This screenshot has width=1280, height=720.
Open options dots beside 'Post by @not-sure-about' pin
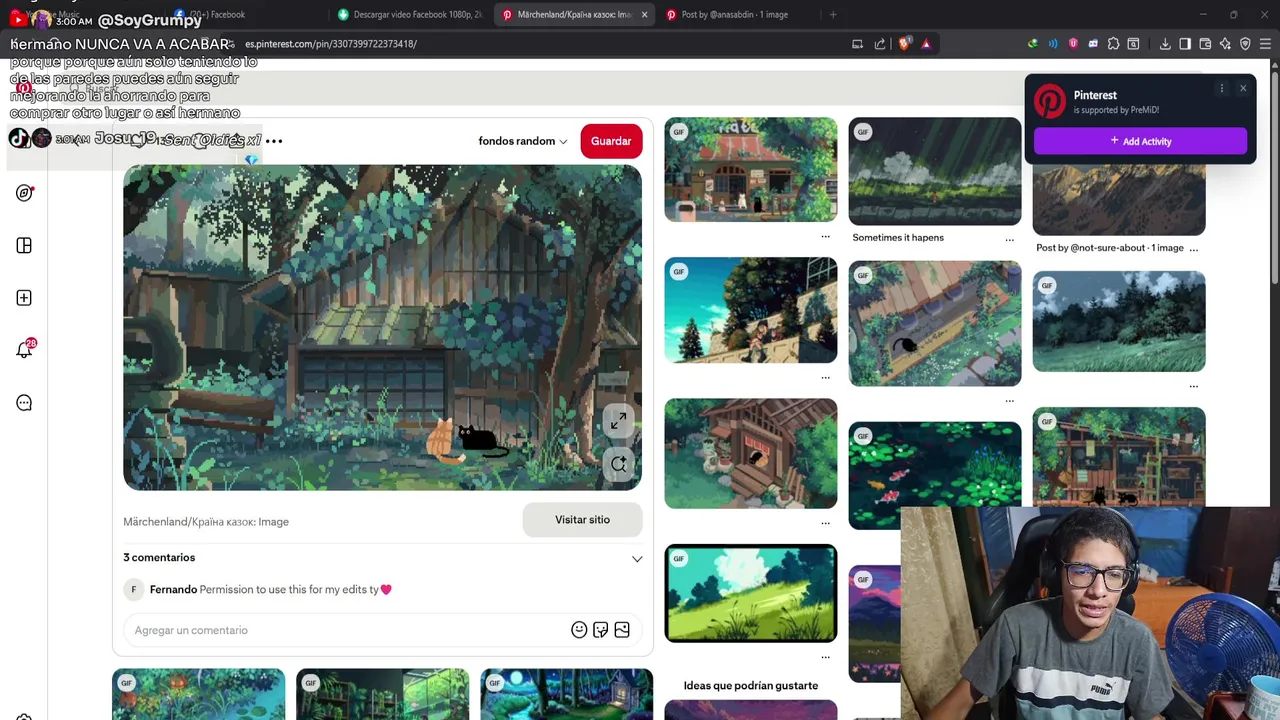(1194, 248)
